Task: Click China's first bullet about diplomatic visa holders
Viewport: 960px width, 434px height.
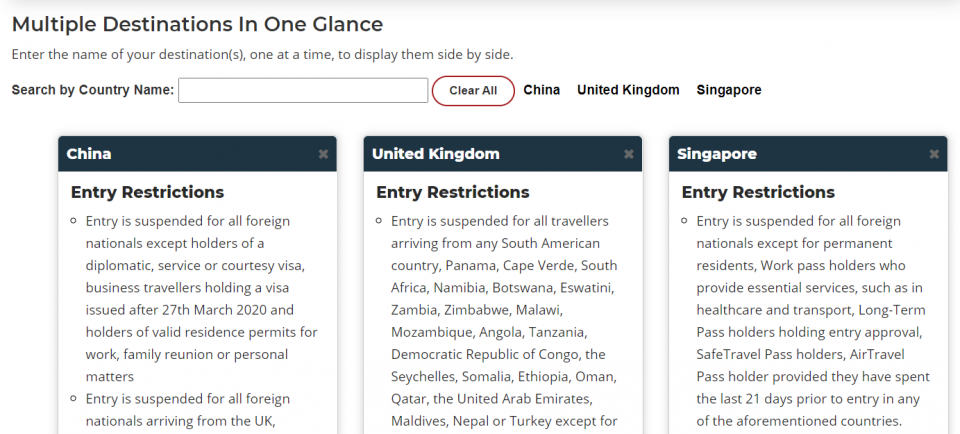Action: [x=201, y=298]
